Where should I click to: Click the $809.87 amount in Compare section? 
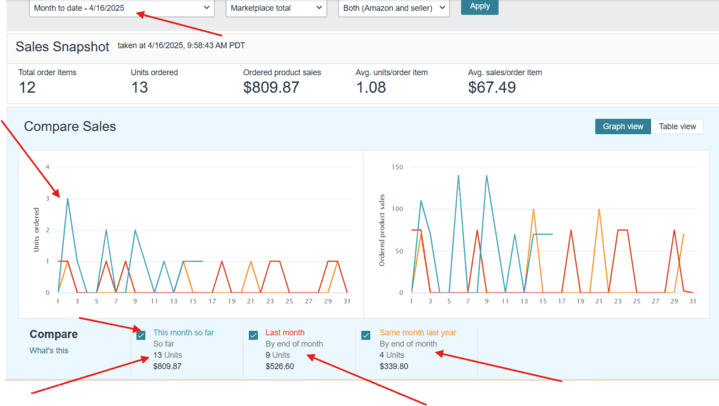coord(167,367)
